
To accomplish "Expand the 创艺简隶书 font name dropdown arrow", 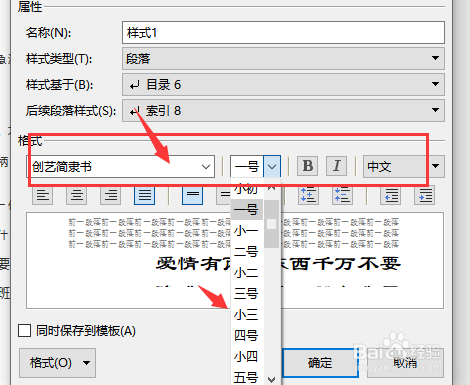I will [206, 166].
